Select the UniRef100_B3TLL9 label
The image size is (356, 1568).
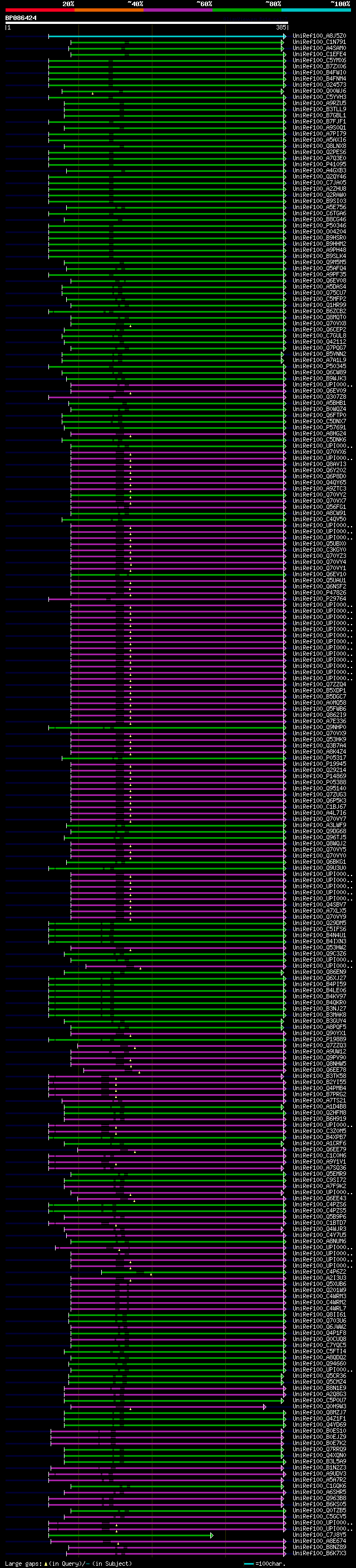point(319,109)
